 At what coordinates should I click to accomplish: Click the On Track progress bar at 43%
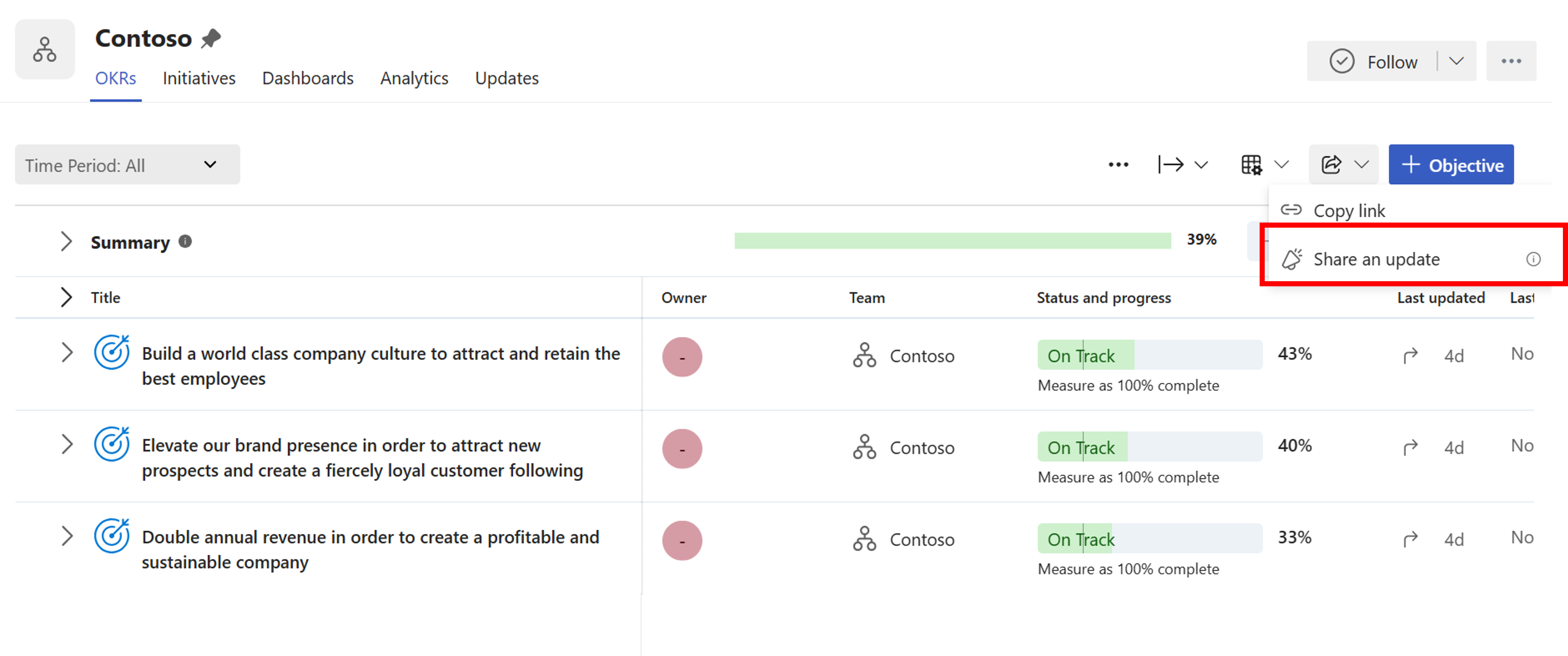click(1150, 355)
